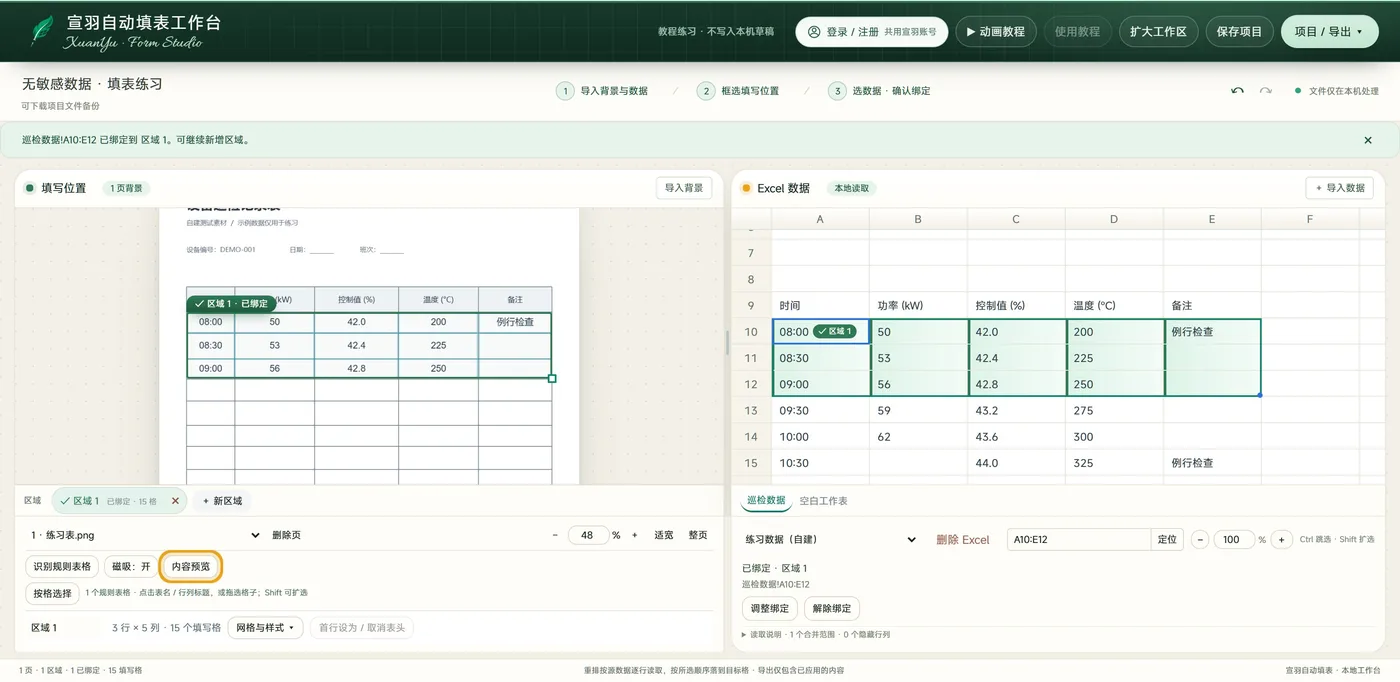
Task: Play the 动画教程 animation tutorial
Action: pyautogui.click(x=996, y=31)
